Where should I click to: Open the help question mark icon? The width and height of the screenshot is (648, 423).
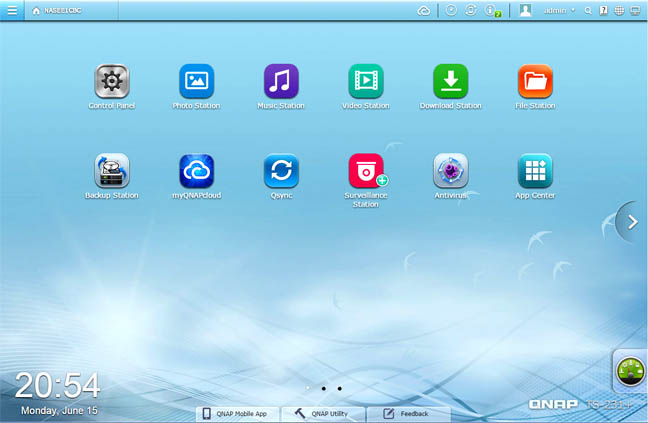tap(603, 11)
